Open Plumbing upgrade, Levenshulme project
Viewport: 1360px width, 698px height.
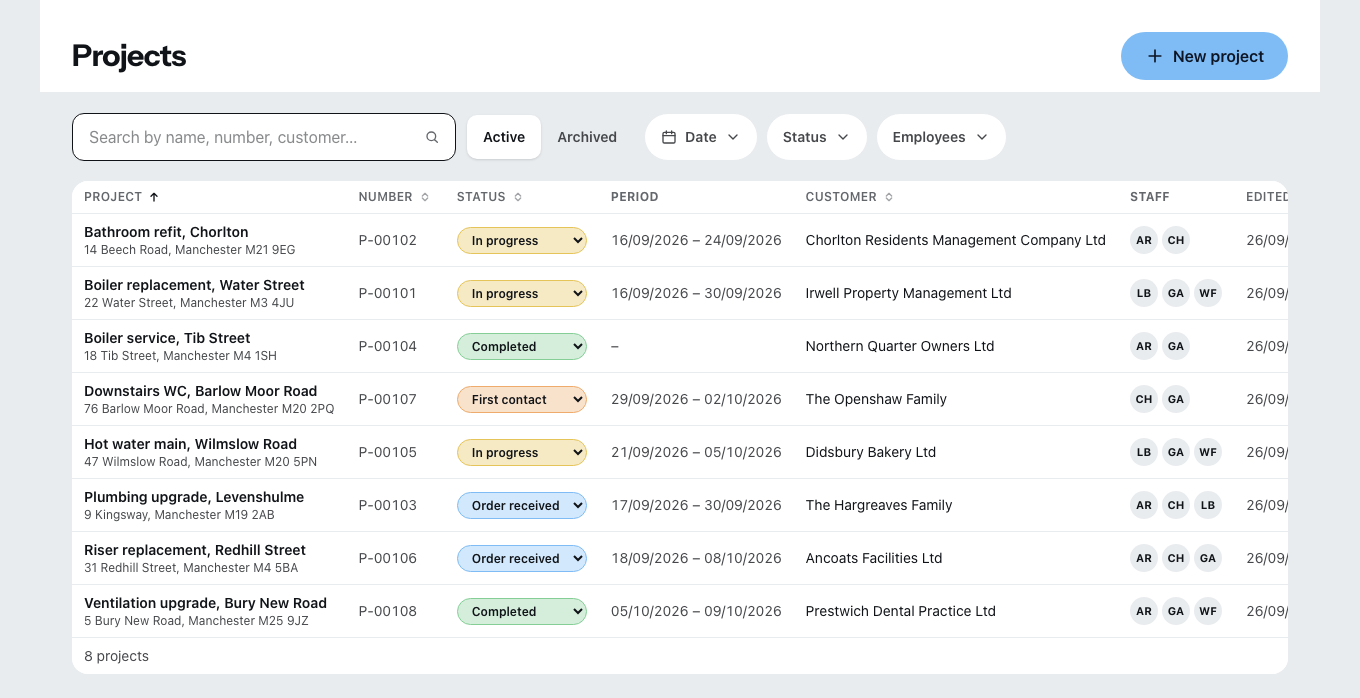(x=194, y=497)
